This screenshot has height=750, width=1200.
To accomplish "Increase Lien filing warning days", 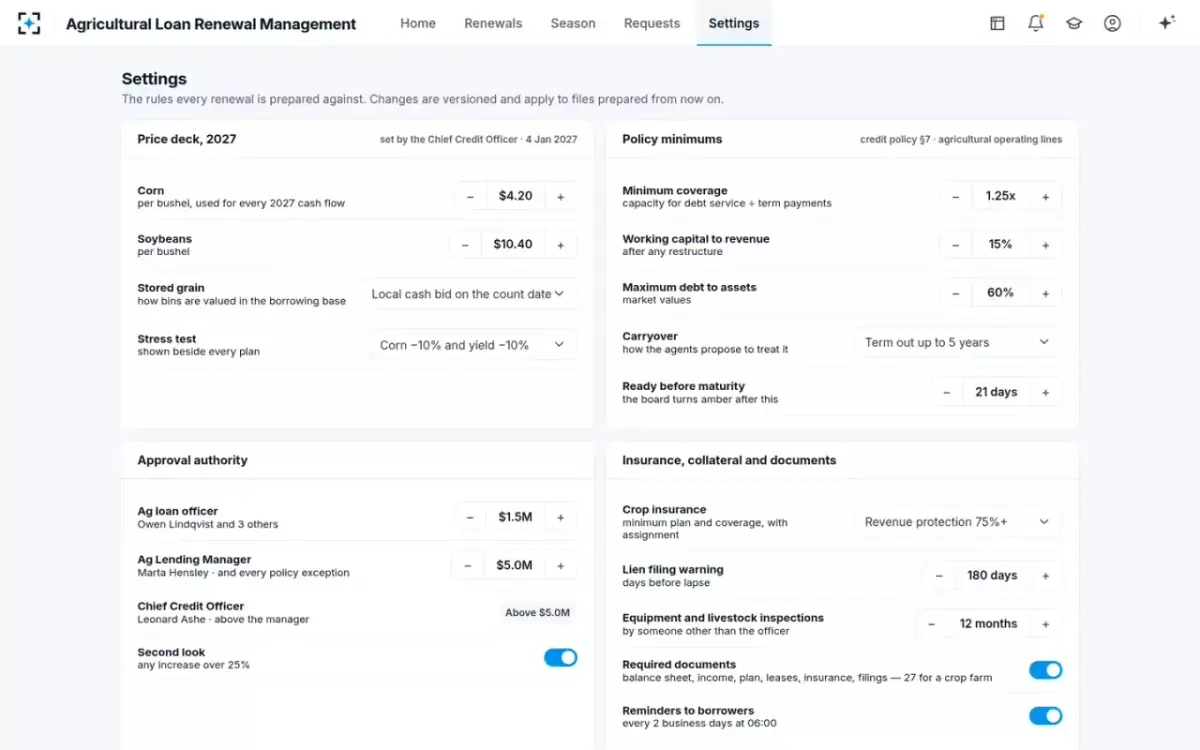I will click(1046, 575).
